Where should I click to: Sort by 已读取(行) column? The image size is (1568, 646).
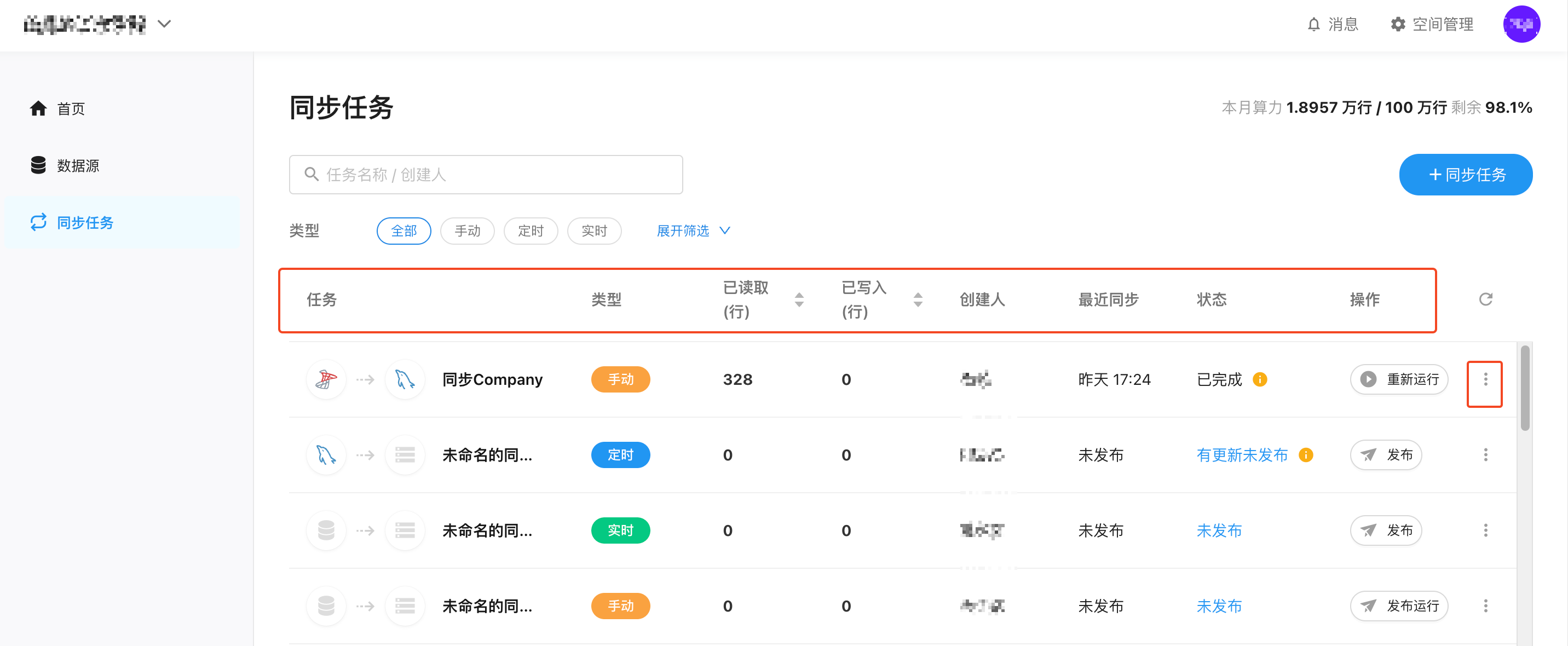point(799,299)
